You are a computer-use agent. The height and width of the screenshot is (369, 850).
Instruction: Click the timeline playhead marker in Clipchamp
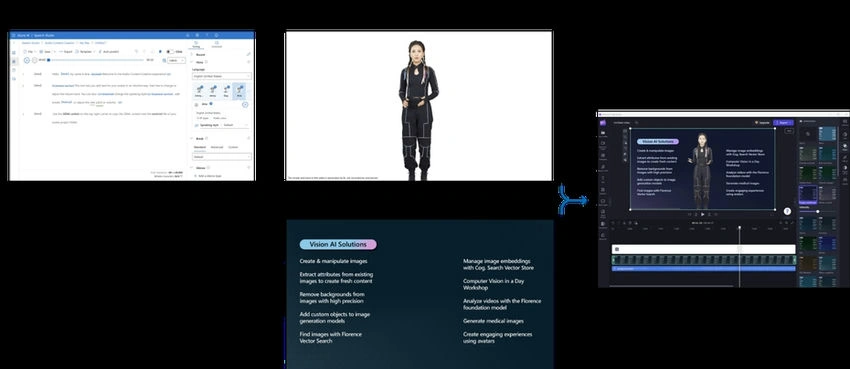pos(739,228)
